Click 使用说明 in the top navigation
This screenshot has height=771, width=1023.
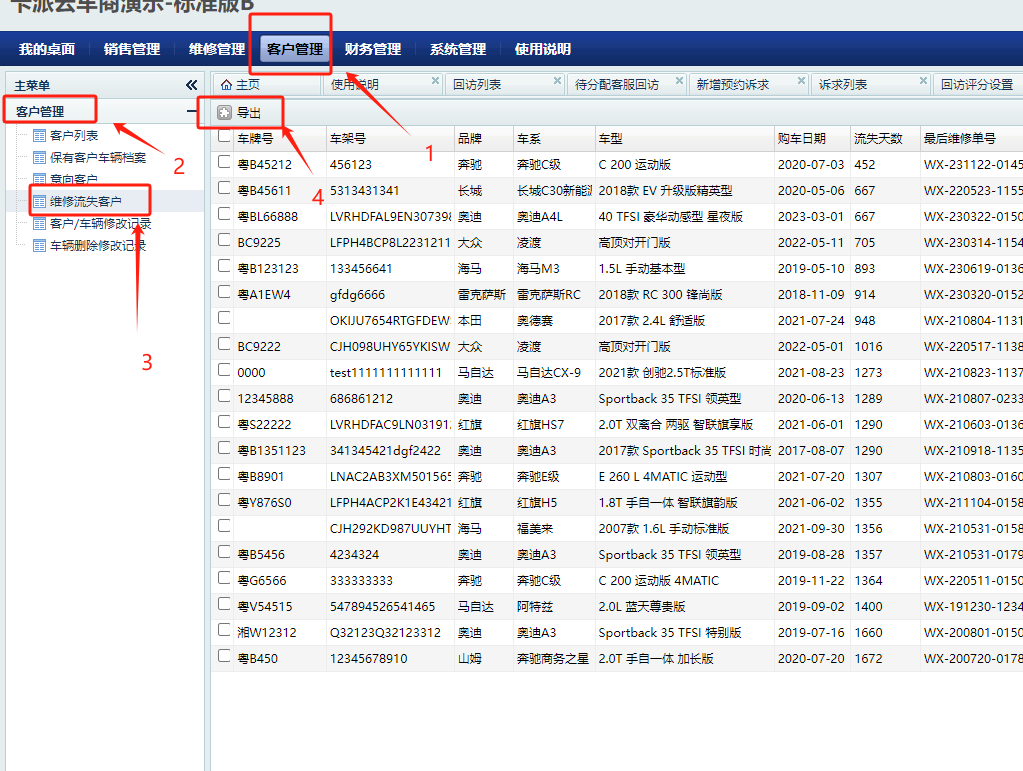point(542,49)
